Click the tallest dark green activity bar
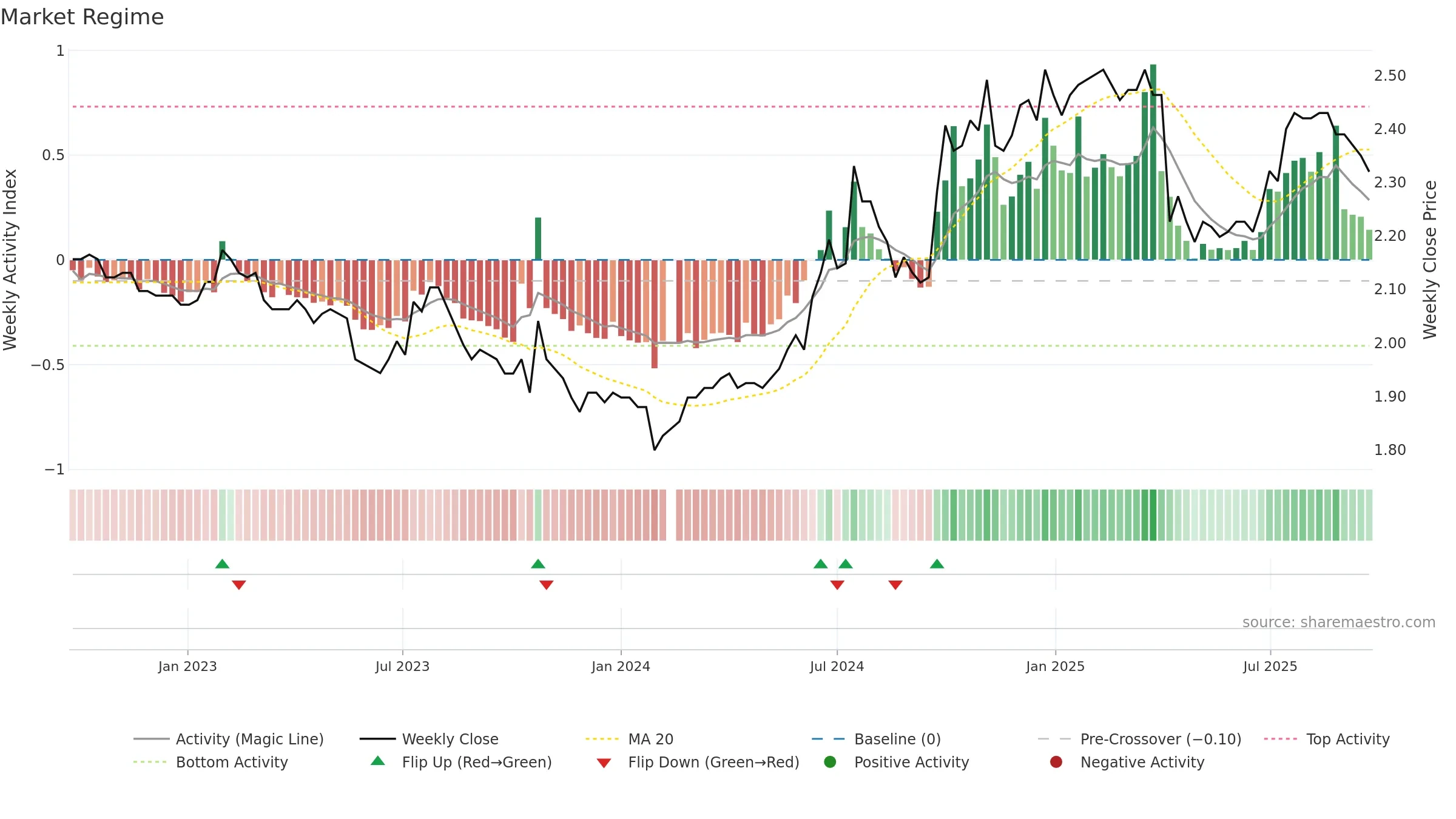Screen dimensions: 1456x819 (x=1153, y=162)
